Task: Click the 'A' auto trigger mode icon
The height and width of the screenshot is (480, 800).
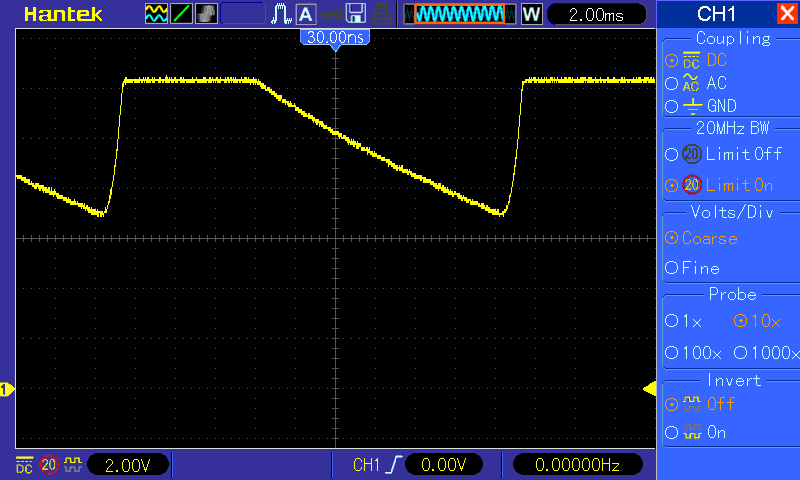Action: (x=306, y=14)
